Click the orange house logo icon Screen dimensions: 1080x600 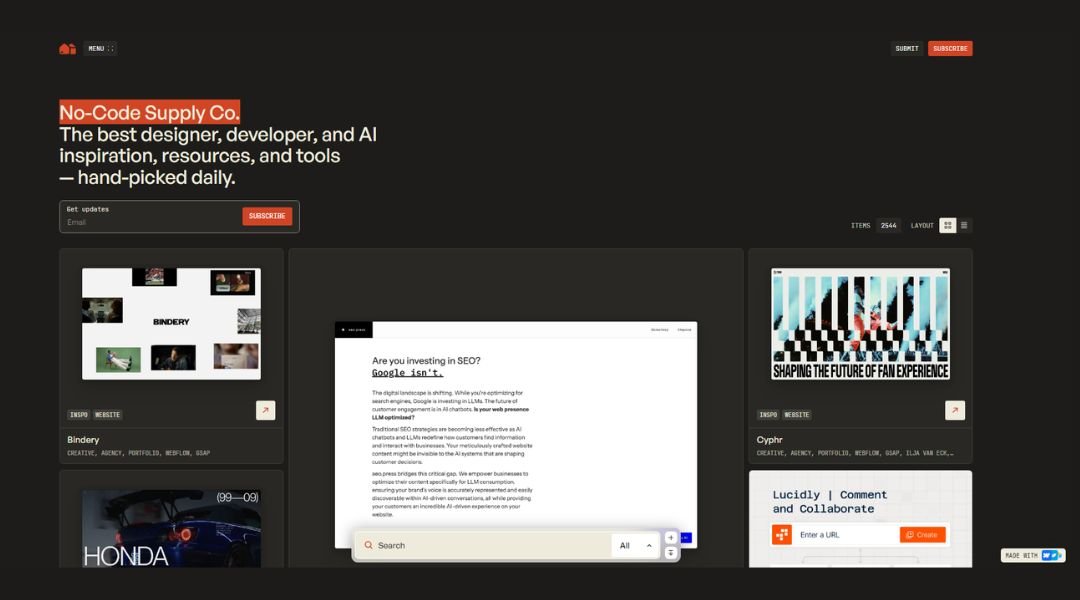(x=67, y=48)
